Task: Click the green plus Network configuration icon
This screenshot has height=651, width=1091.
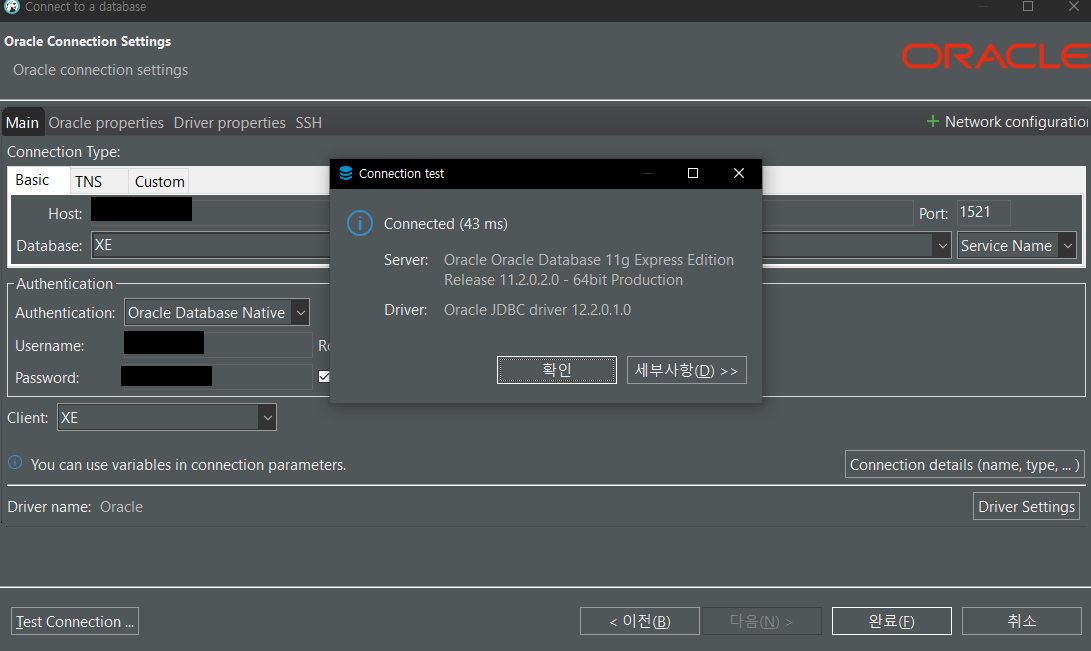Action: pos(932,122)
